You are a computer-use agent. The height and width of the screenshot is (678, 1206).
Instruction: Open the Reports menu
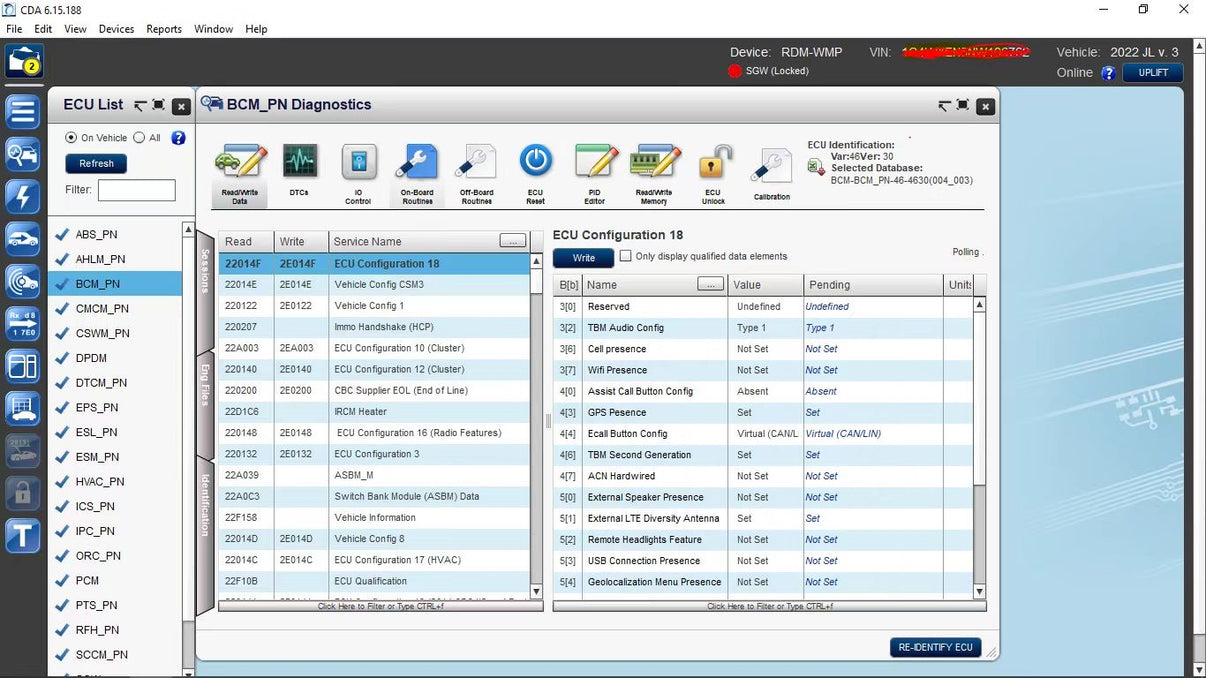163,29
